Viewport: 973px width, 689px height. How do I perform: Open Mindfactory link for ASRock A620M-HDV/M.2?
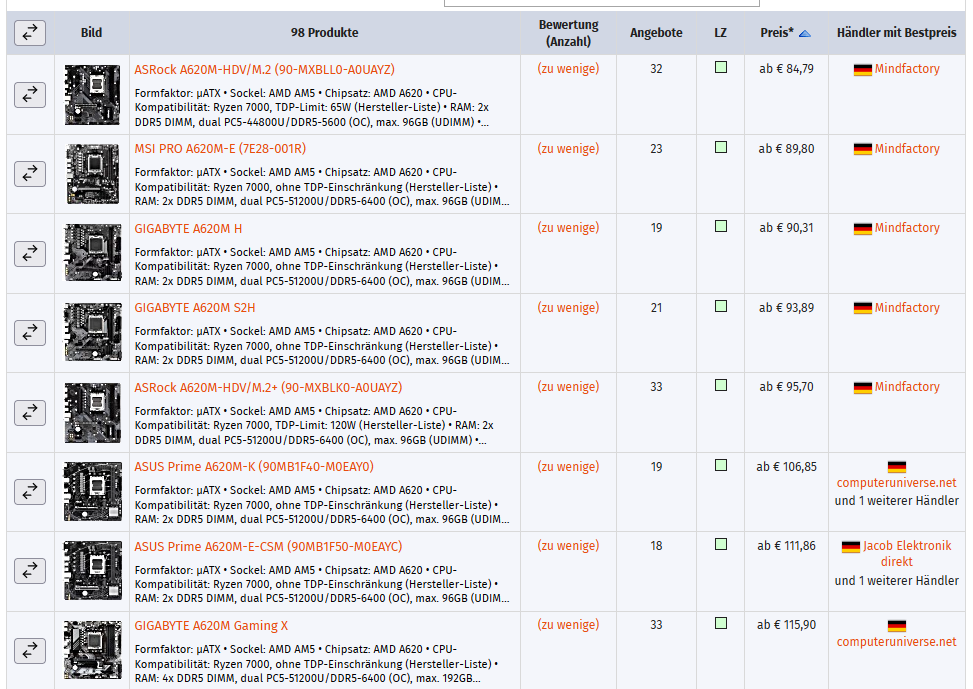(907, 69)
